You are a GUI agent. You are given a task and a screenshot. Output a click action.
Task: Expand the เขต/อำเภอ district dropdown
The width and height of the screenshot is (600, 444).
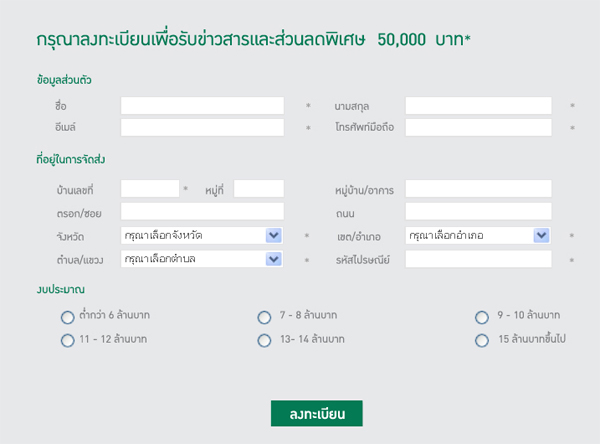[478, 235]
